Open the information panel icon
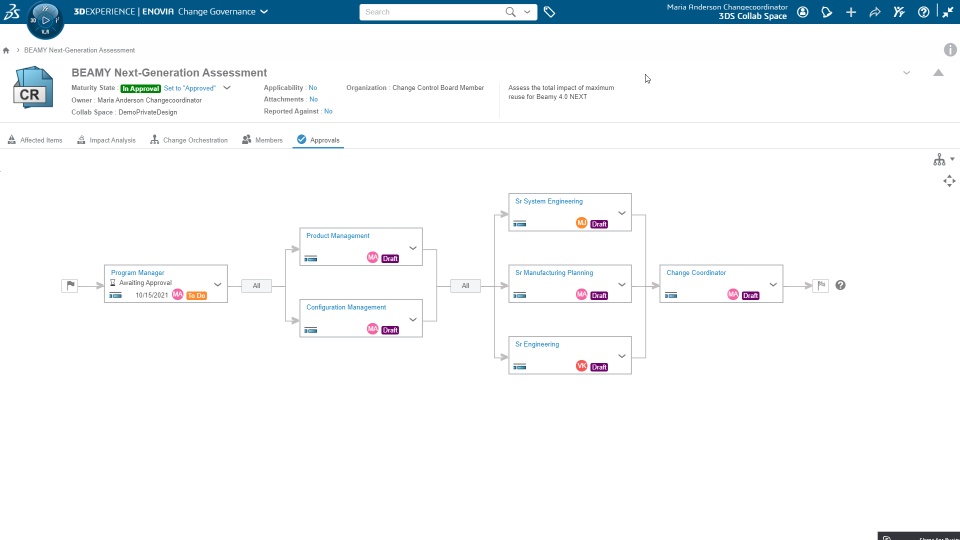 pyautogui.click(x=950, y=50)
